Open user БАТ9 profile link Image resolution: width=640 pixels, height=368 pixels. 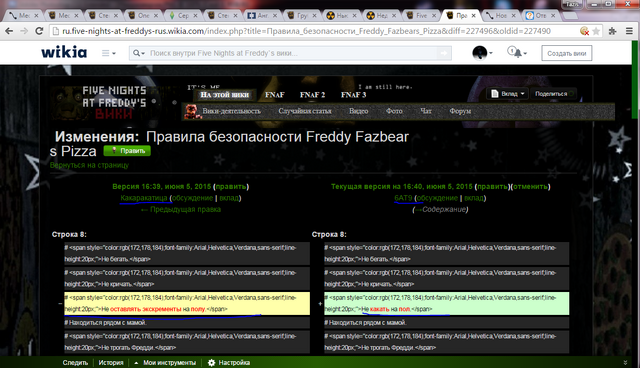tap(403, 198)
